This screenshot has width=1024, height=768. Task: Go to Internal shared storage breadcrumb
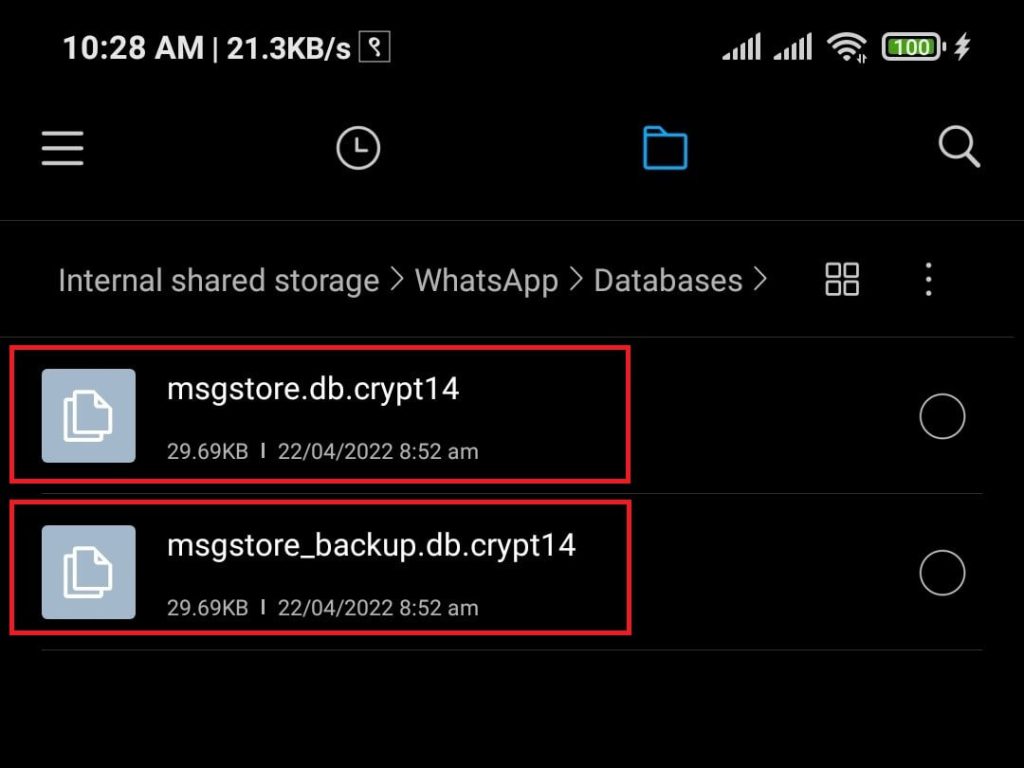[219, 281]
